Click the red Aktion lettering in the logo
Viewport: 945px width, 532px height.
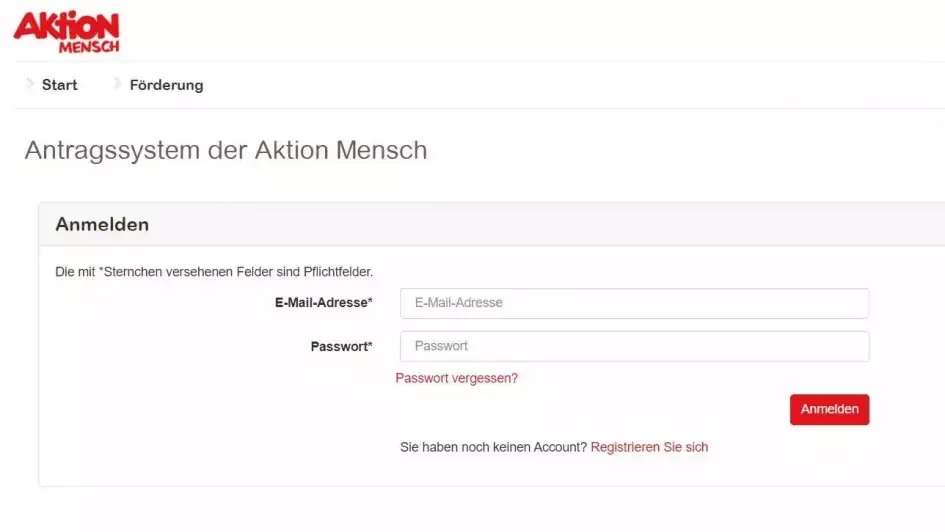pyautogui.click(x=66, y=26)
